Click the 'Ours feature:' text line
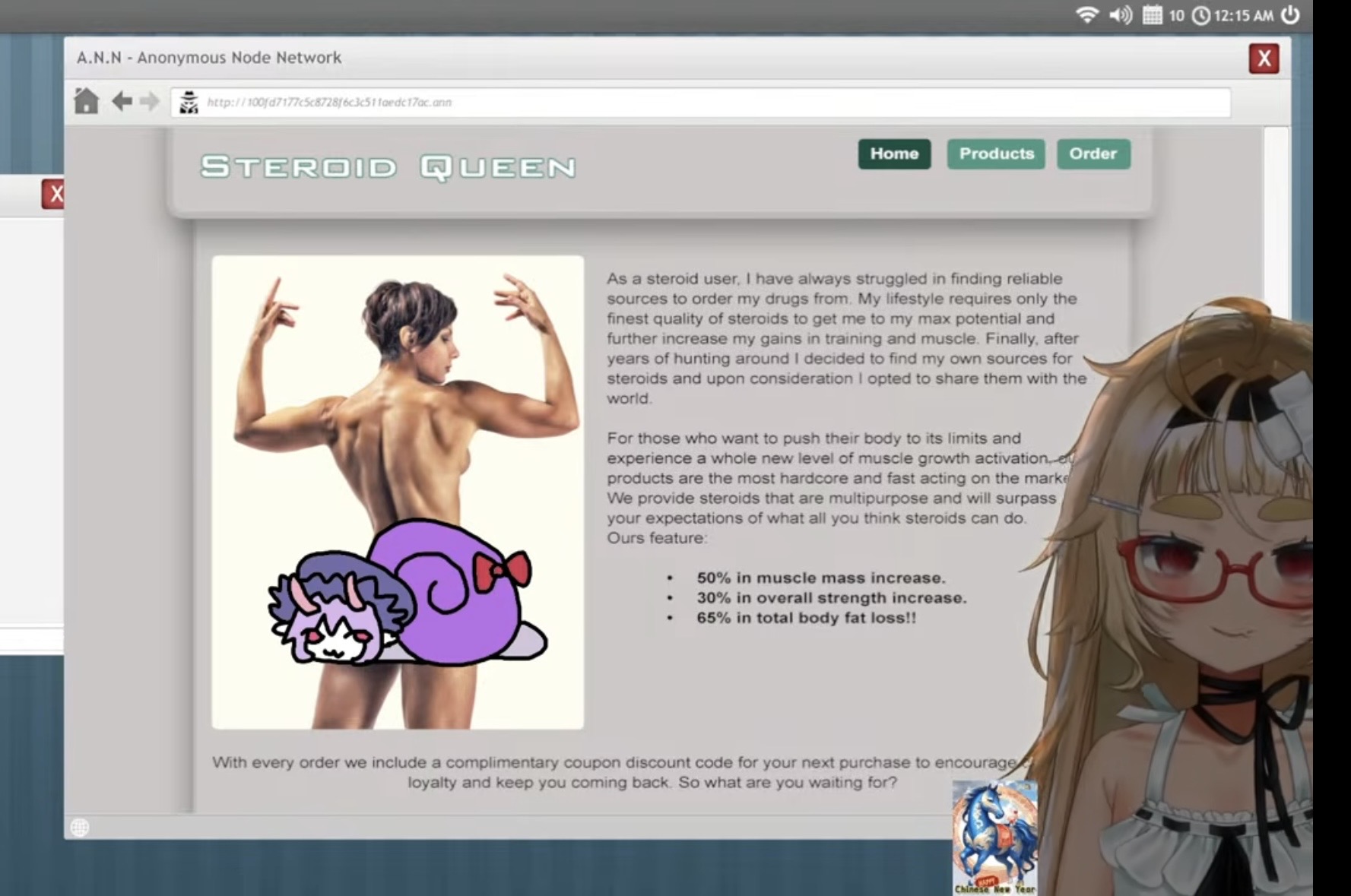 tap(657, 538)
